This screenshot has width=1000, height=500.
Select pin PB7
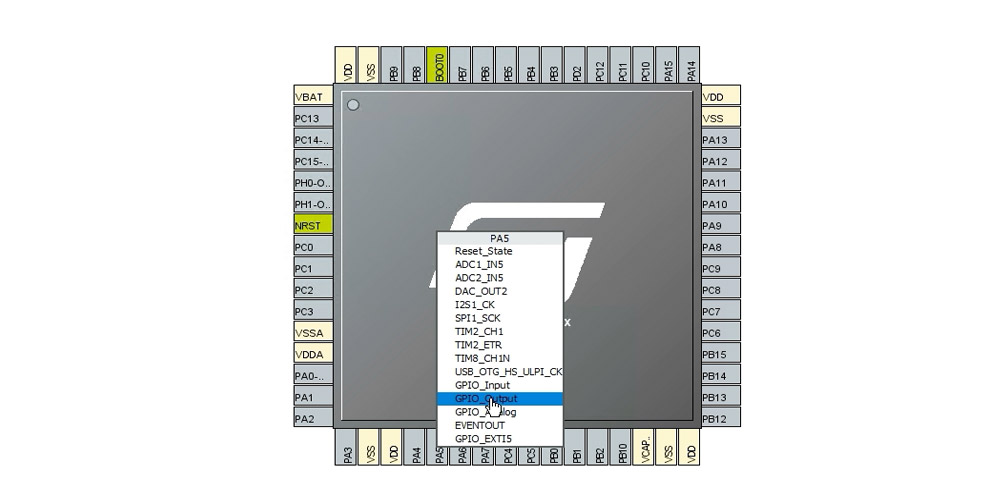[x=460, y=64]
